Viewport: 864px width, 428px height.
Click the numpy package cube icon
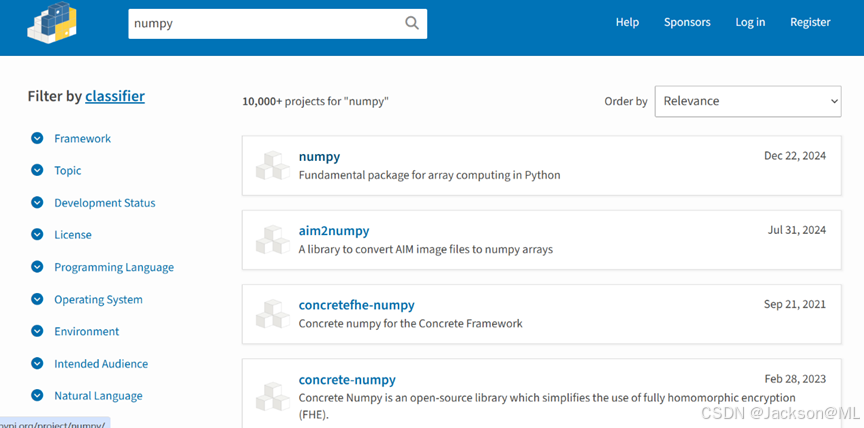point(272,166)
